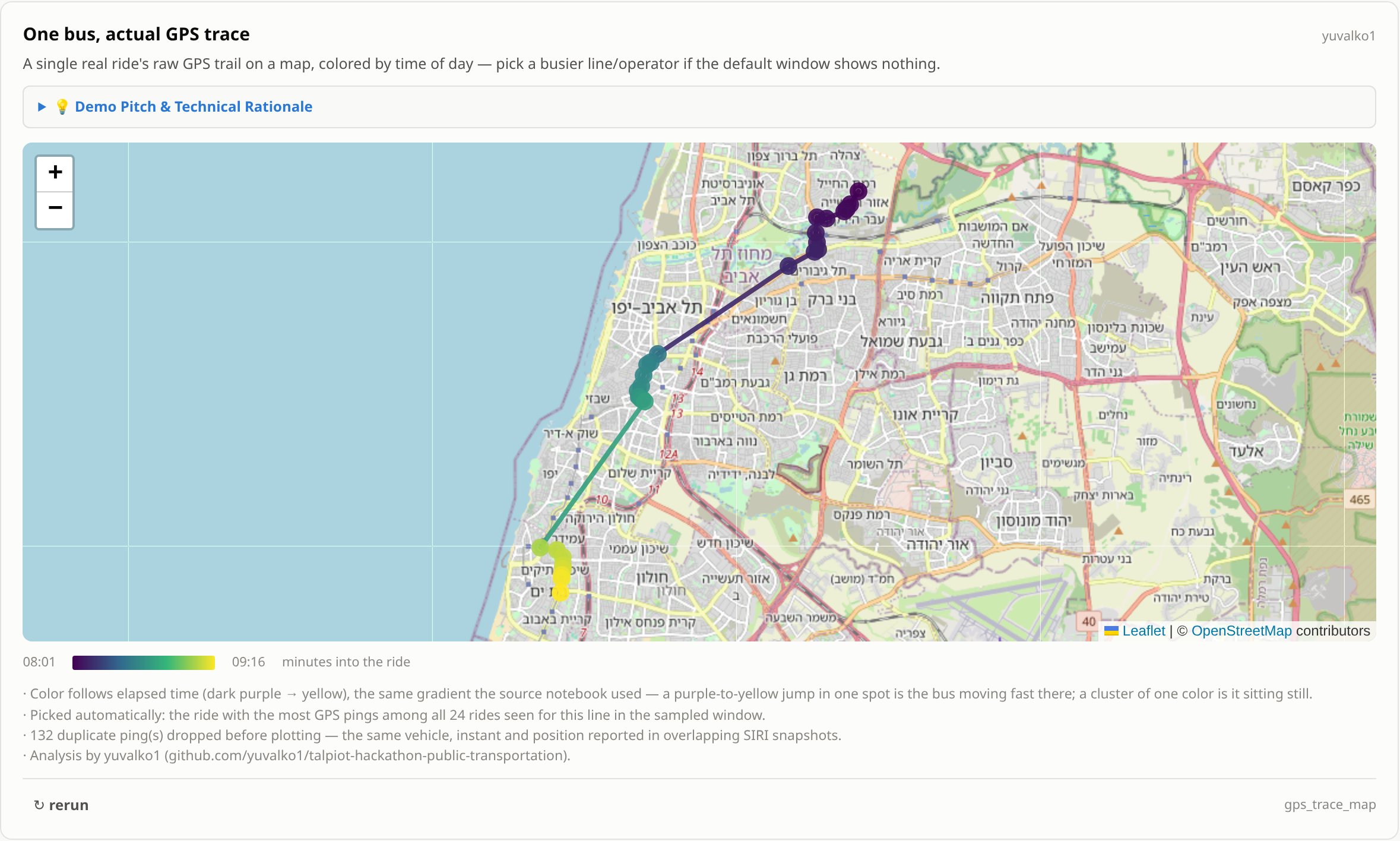Click the 09:16 end time label

coord(248,662)
